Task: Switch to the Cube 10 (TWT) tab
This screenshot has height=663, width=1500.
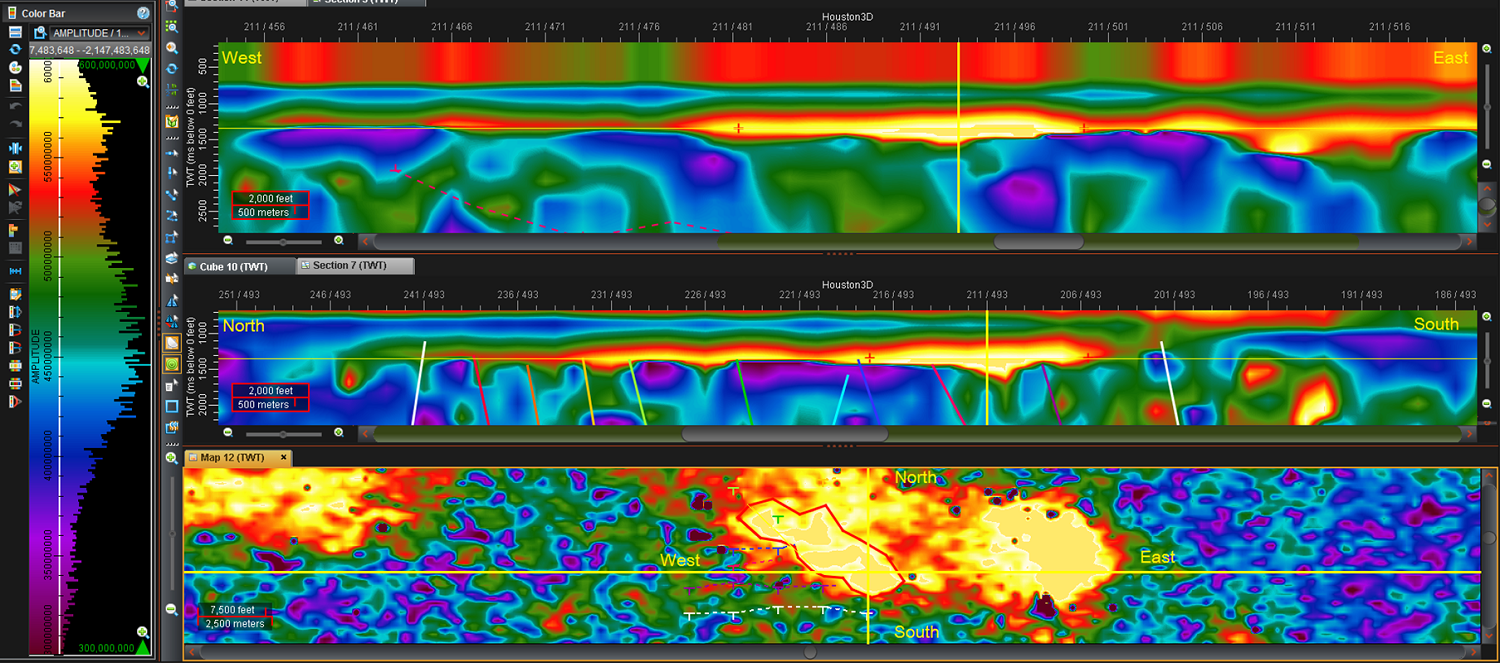Action: [x=241, y=266]
